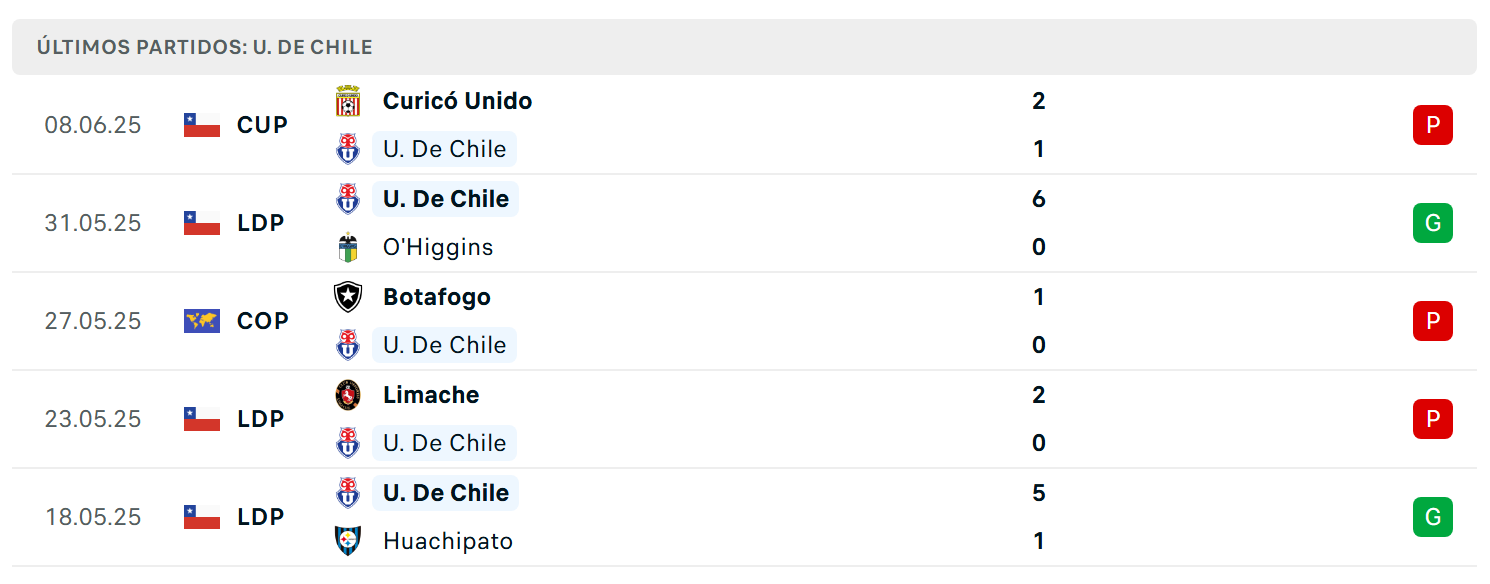The height and width of the screenshot is (584, 1490).
Task: Click the world map flag beside COP
Action: tap(202, 321)
